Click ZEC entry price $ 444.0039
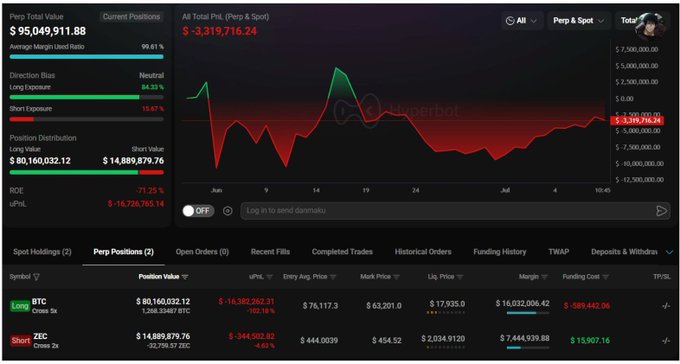Screen dimensions: 680x364 [319, 341]
